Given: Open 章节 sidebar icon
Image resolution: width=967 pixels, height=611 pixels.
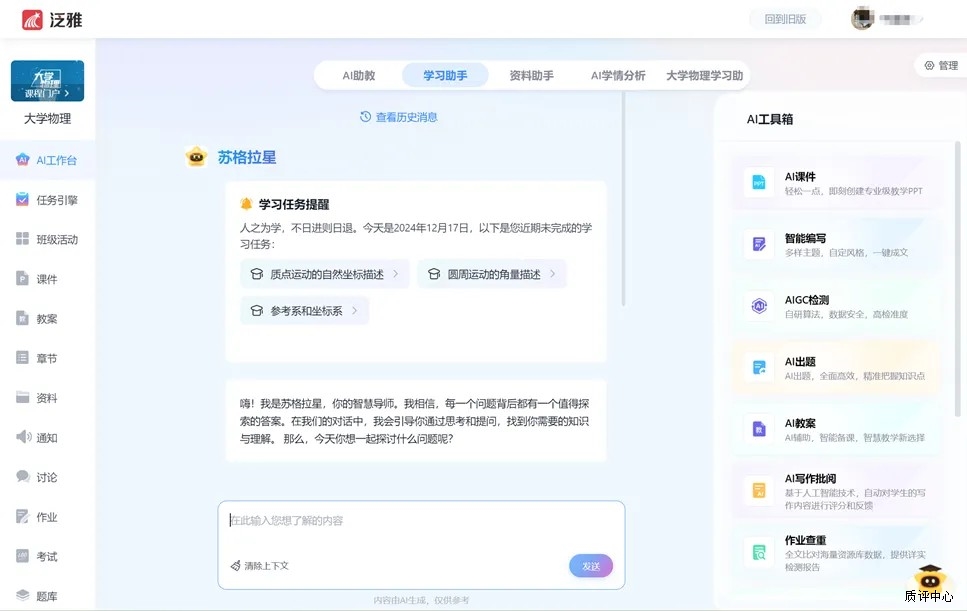Looking at the screenshot, I should point(23,358).
